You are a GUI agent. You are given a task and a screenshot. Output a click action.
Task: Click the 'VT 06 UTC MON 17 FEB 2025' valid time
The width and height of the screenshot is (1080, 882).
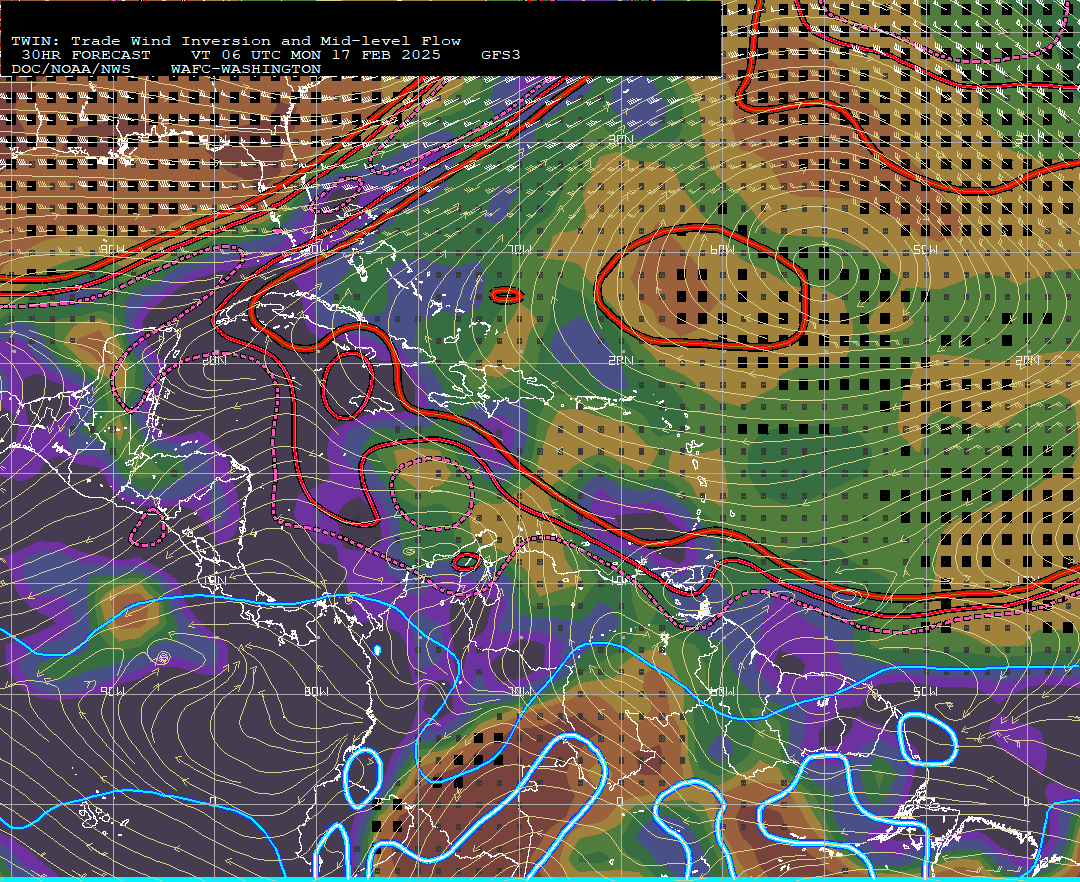(x=315, y=55)
